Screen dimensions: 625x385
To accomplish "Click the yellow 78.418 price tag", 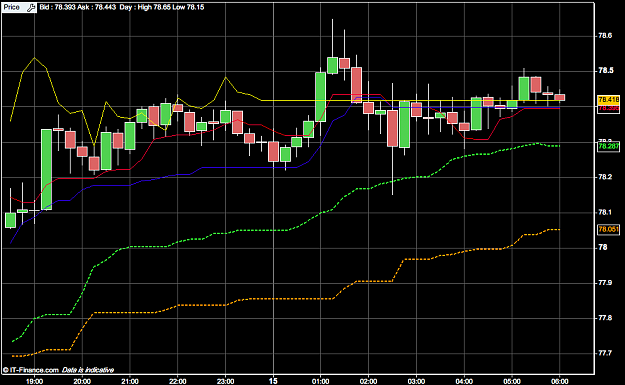I will [x=609, y=100].
